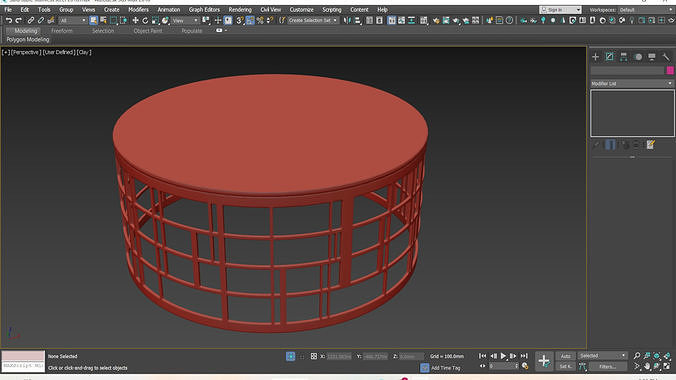Toggle Maximize Viewport icon

(x=667, y=366)
